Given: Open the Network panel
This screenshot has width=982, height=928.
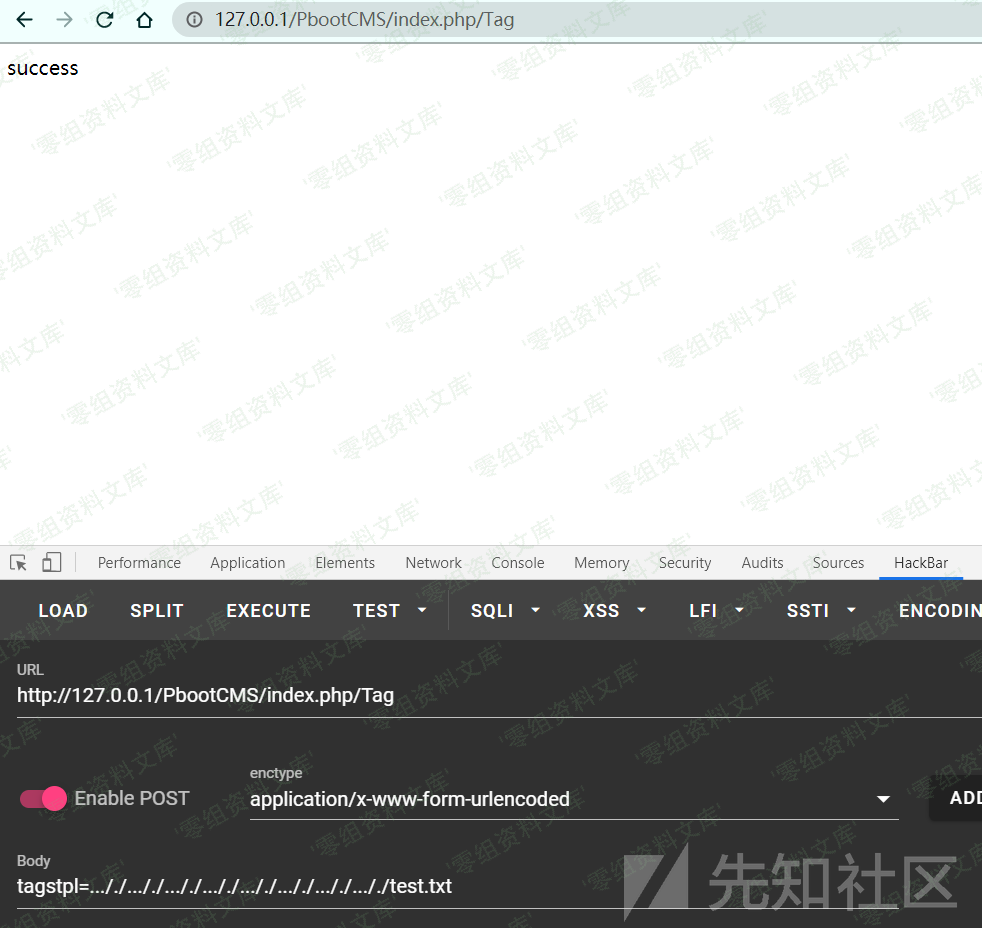Looking at the screenshot, I should 433,562.
